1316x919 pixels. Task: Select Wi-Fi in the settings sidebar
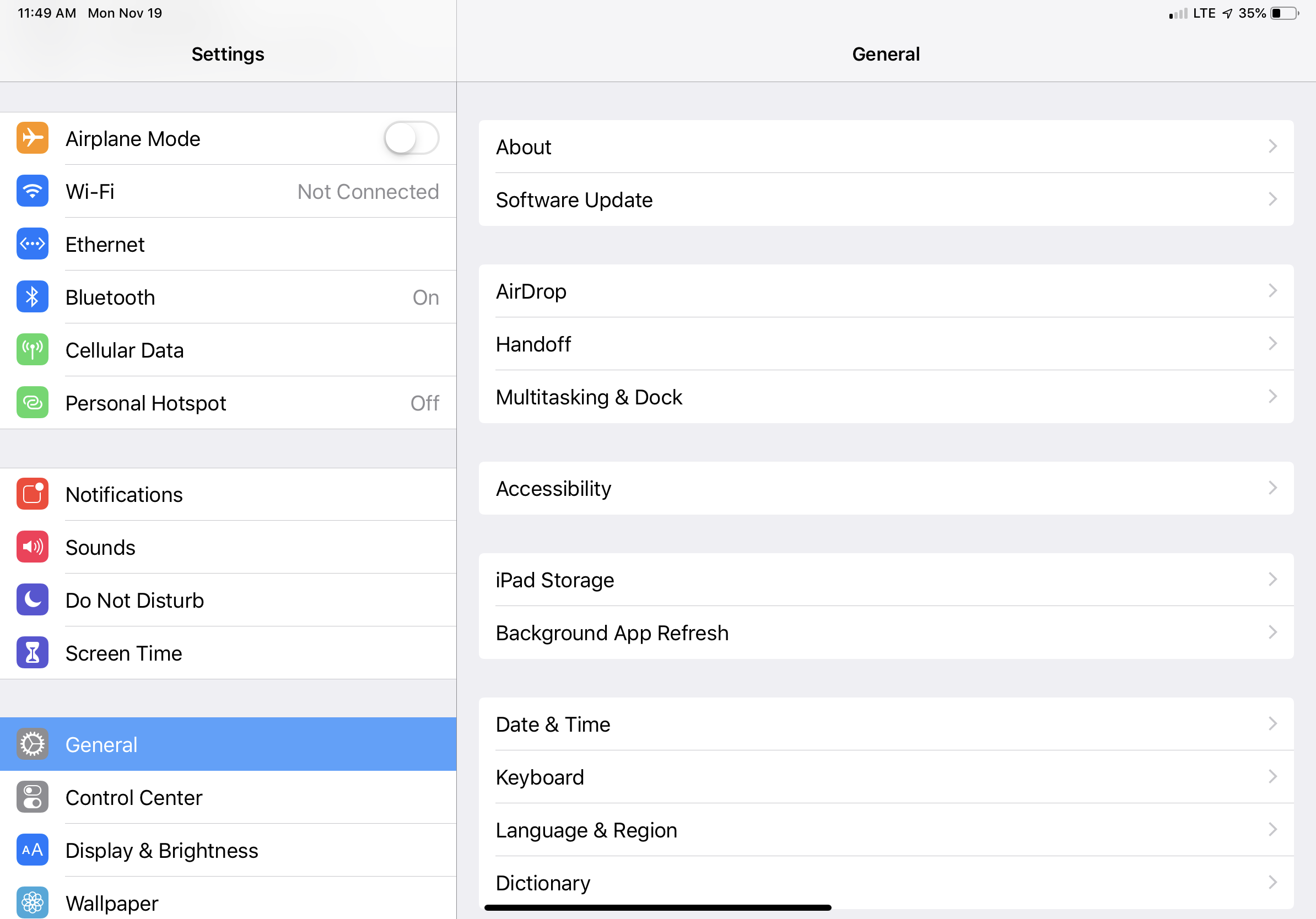(228, 191)
